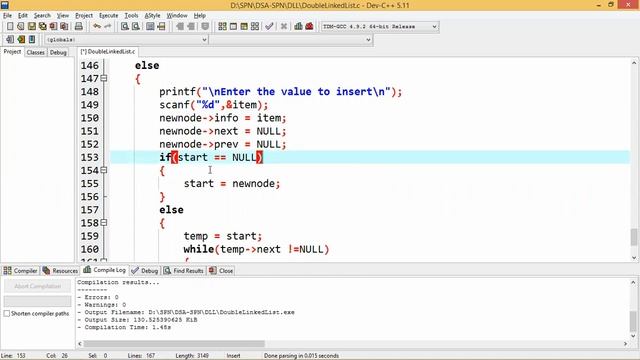Undo the last edit using toolbar
This screenshot has width=640, height=360.
97,27
